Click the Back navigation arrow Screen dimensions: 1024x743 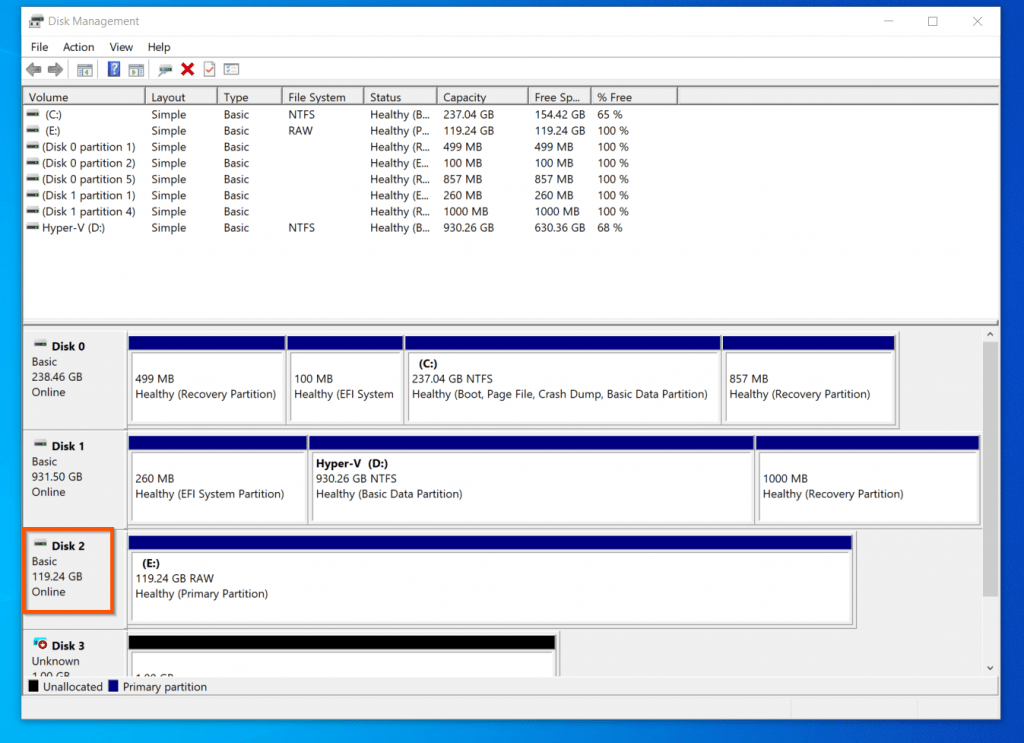click(x=33, y=69)
